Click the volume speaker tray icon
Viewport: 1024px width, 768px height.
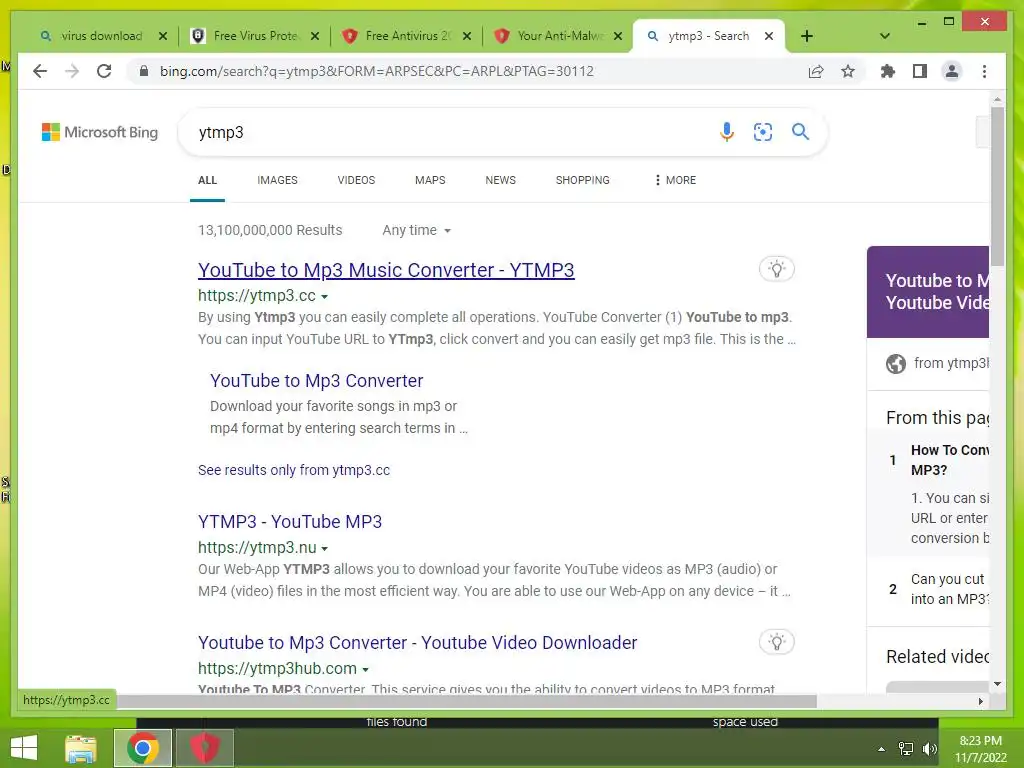pos(929,749)
